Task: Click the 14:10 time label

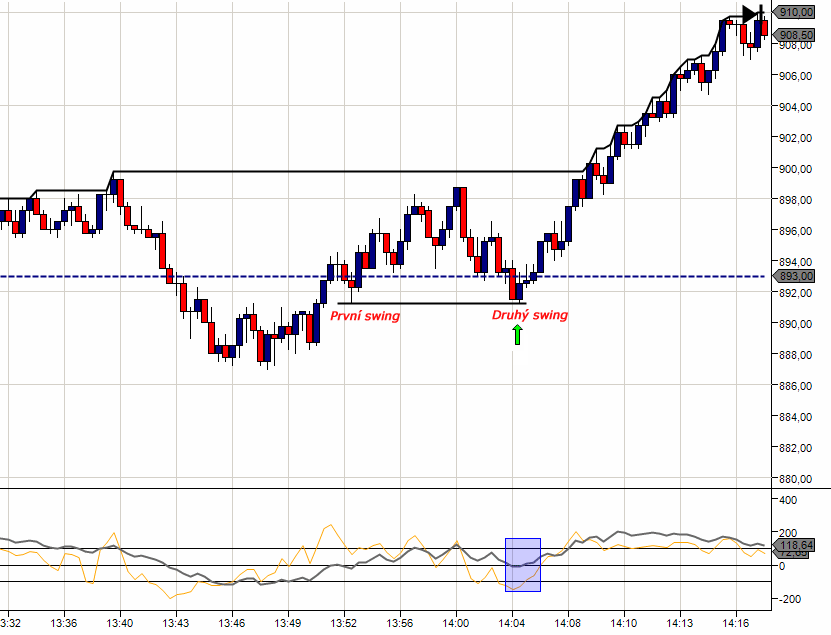Action: 624,623
